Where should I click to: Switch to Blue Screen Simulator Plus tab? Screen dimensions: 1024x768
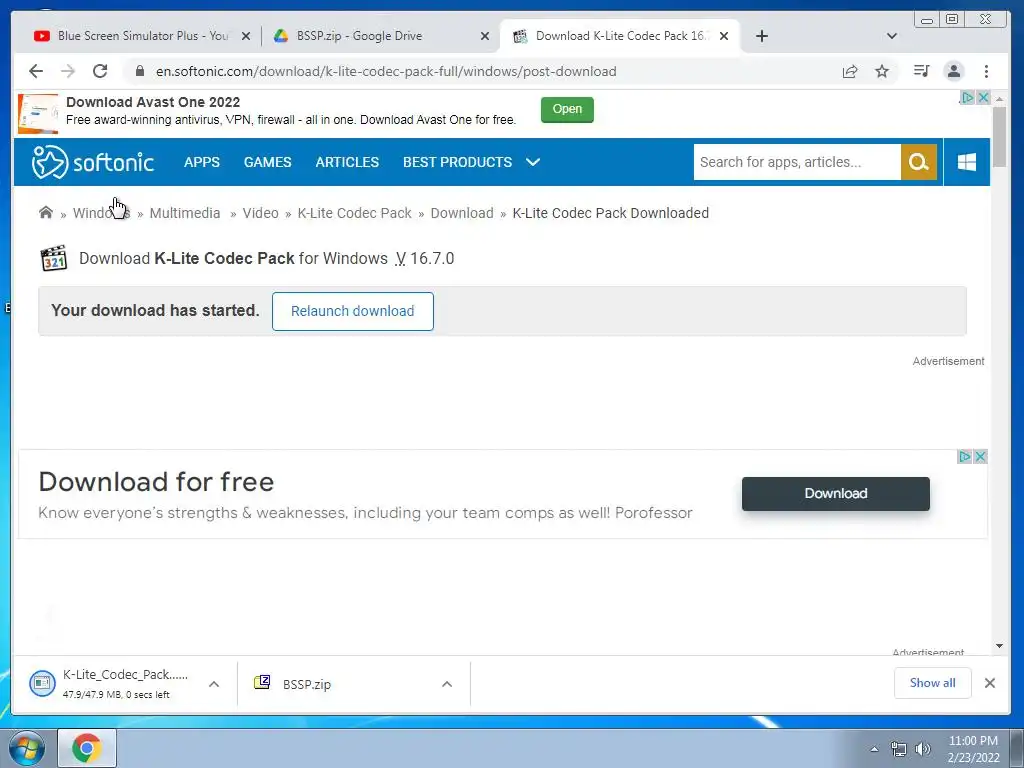[142, 36]
